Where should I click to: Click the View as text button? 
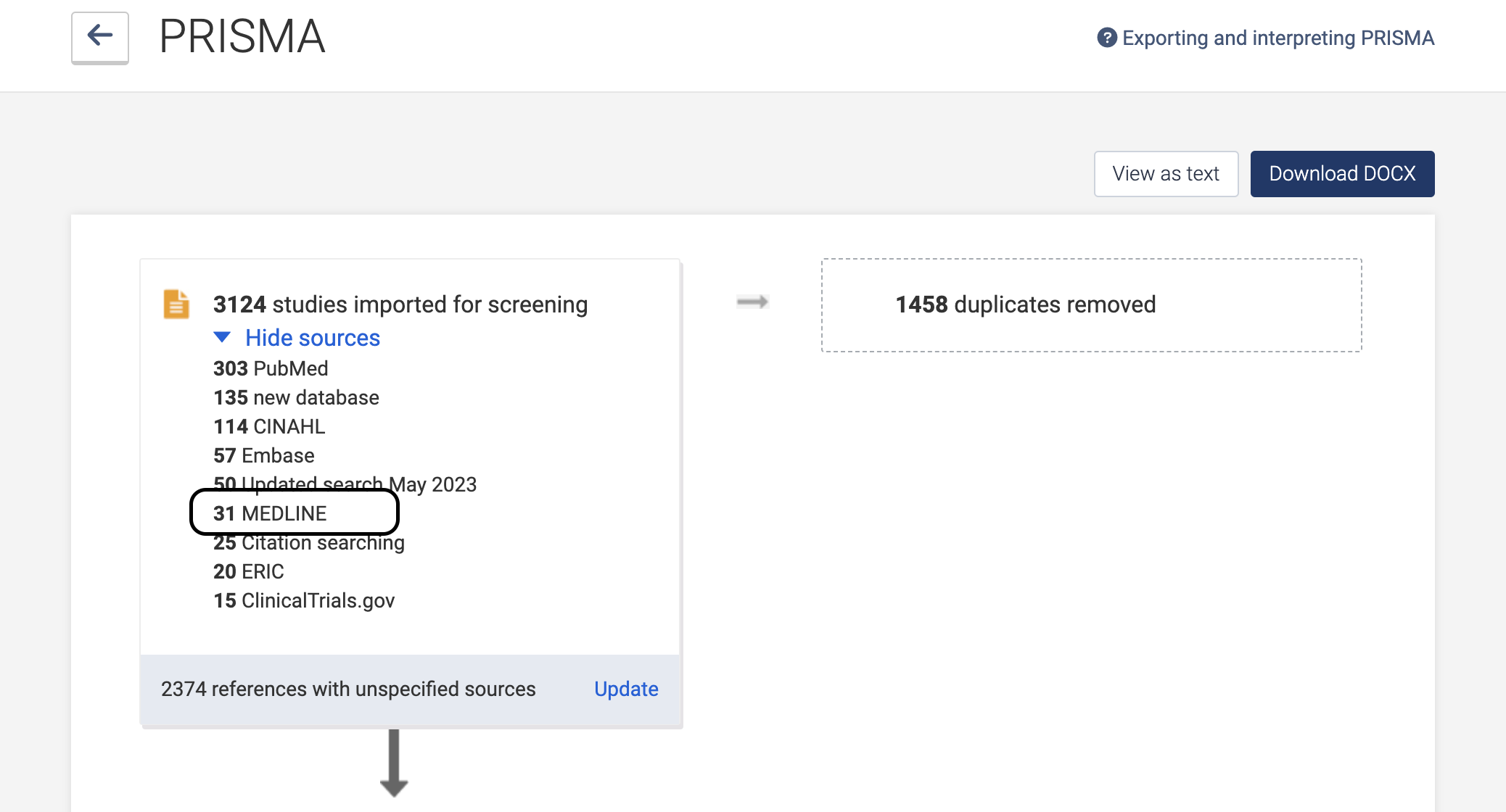pyautogui.click(x=1165, y=174)
